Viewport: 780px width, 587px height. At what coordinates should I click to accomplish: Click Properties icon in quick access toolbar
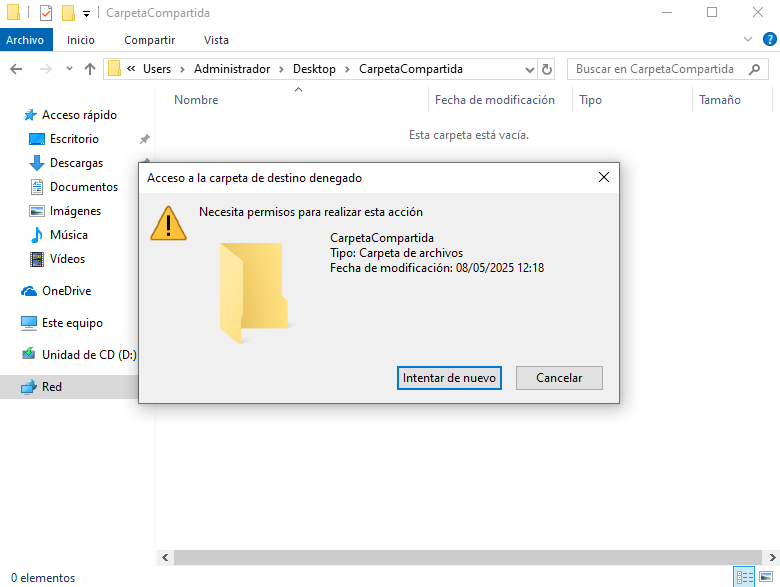[46, 13]
